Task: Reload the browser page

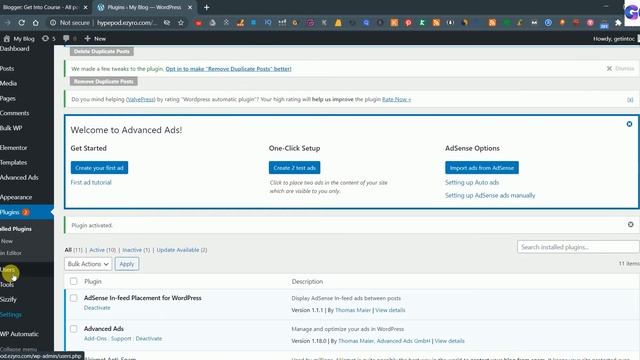Action: [x=22, y=23]
